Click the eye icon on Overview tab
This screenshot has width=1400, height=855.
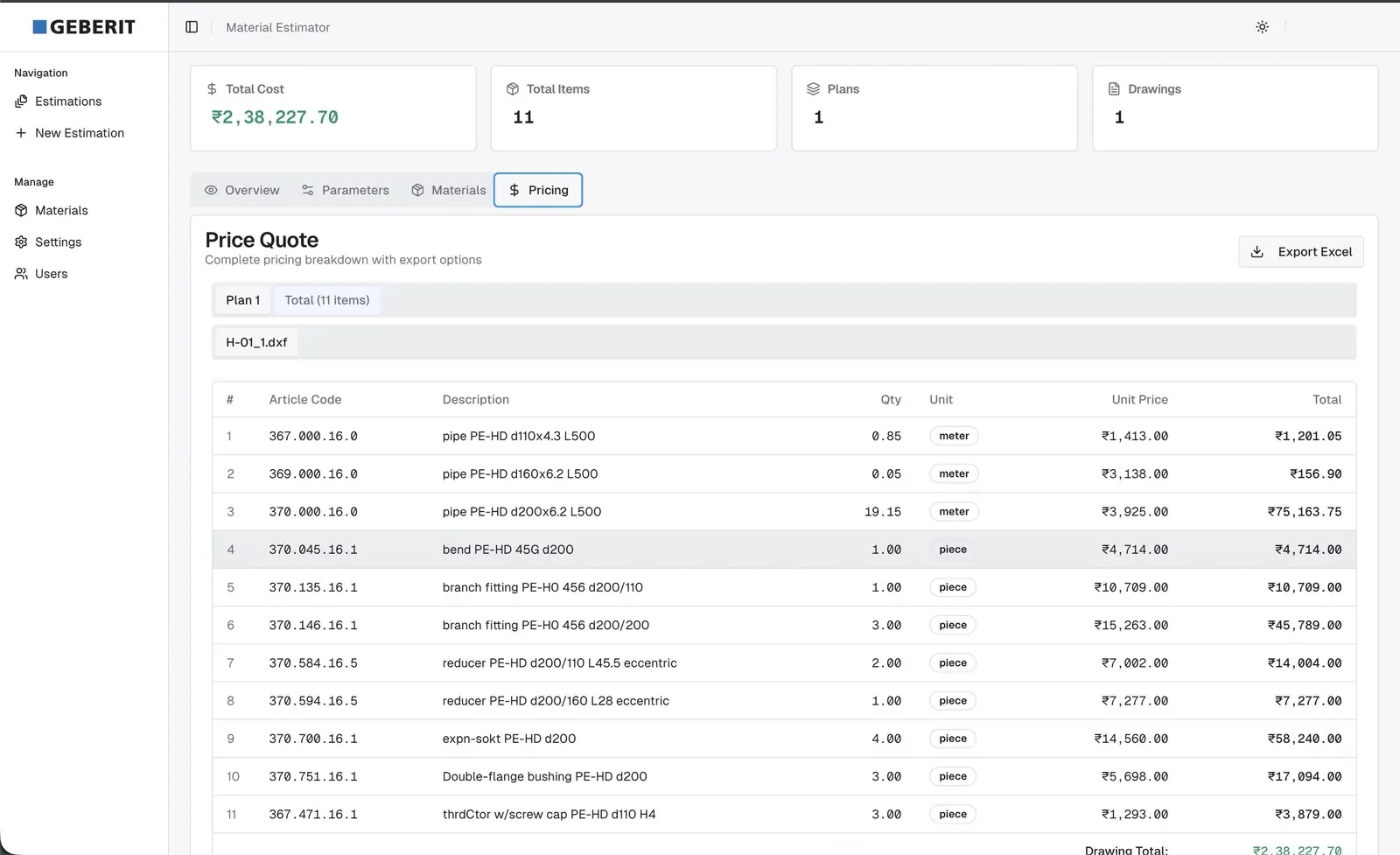[x=211, y=190]
